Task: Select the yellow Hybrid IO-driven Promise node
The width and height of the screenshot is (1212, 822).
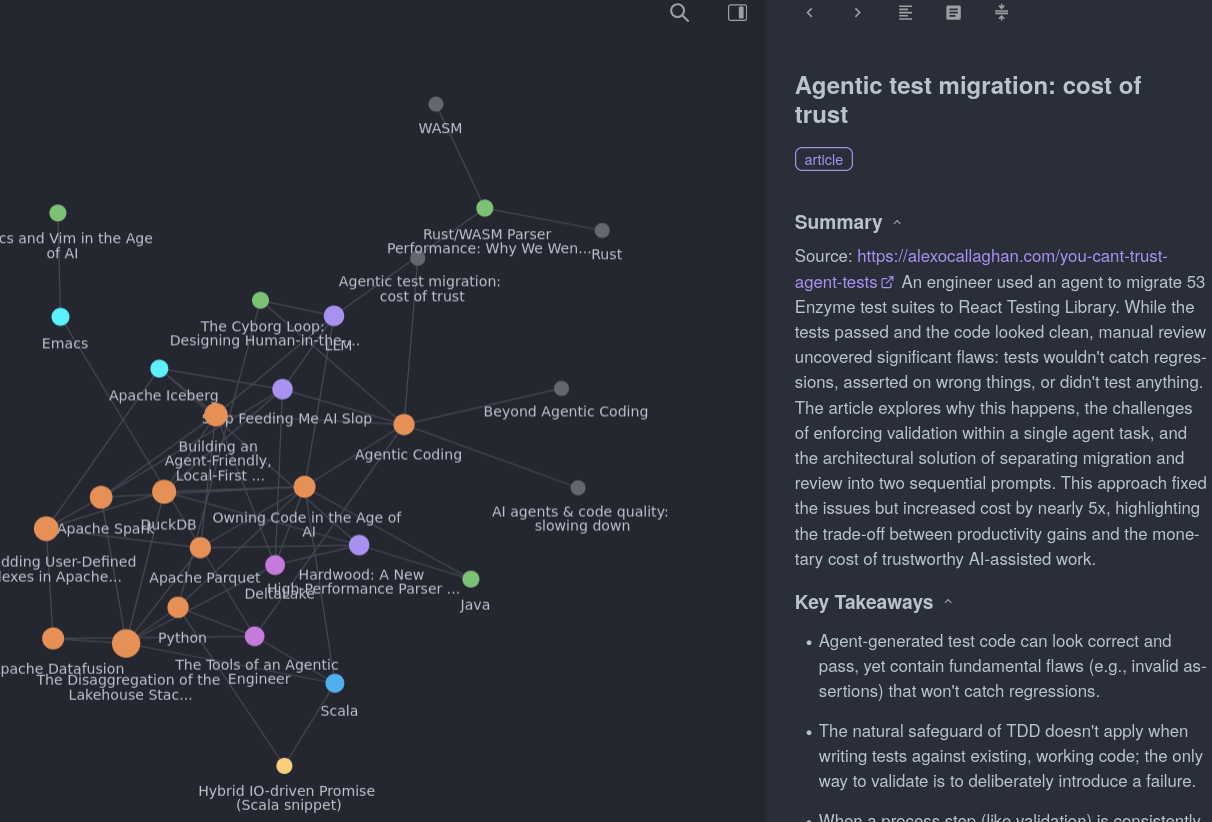Action: click(284, 766)
